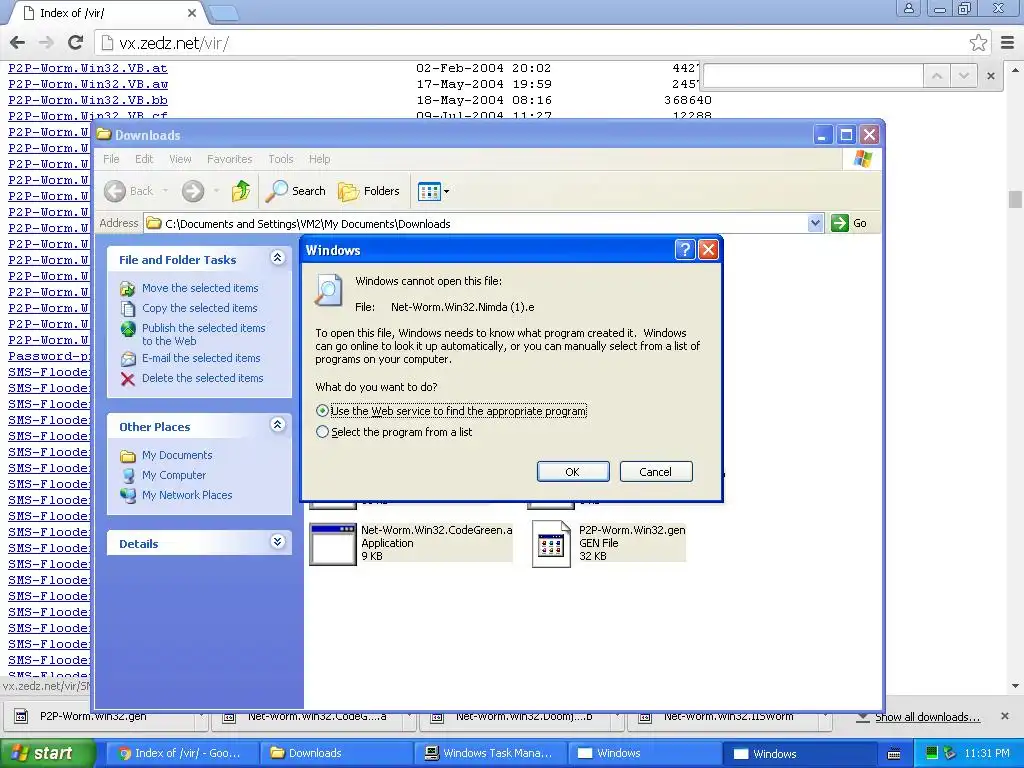Viewport: 1024px width, 768px height.
Task: Go to previous find result arrow
Action: pyautogui.click(x=937, y=76)
